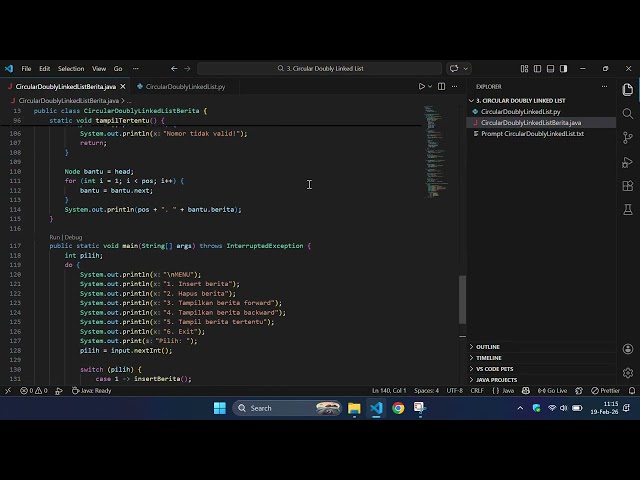Open the Edit menu
This screenshot has width=640, height=480.
[x=44, y=69]
